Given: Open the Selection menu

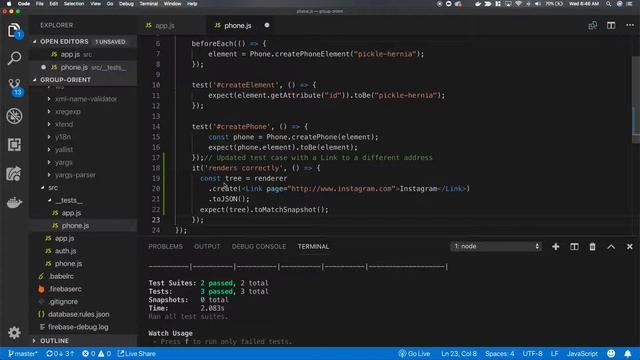Looking at the screenshot, I should [x=74, y=4].
